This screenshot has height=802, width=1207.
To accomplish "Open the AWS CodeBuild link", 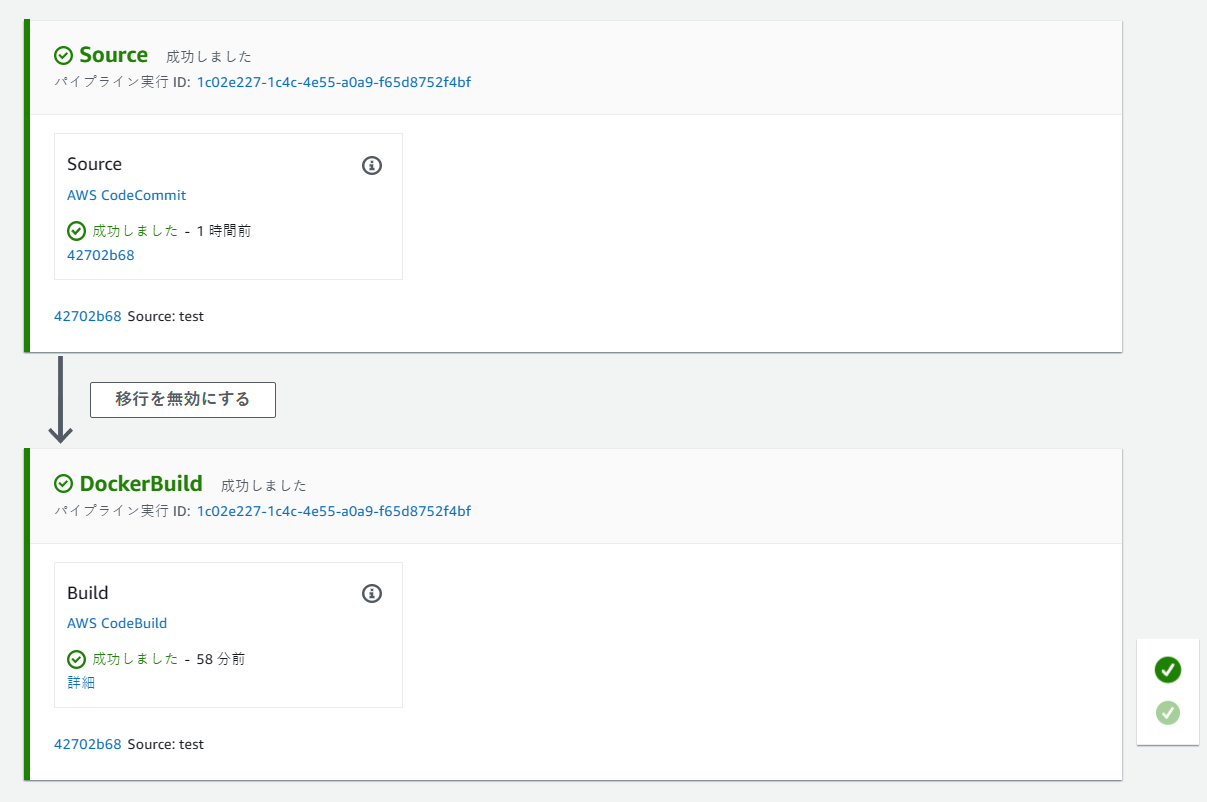I will click(117, 623).
